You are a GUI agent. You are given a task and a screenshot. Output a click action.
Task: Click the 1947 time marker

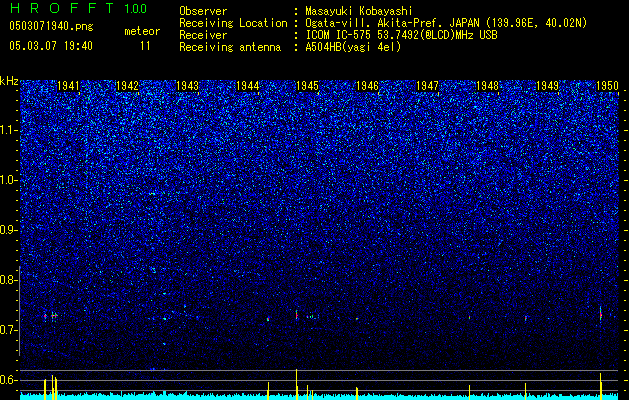click(428, 86)
